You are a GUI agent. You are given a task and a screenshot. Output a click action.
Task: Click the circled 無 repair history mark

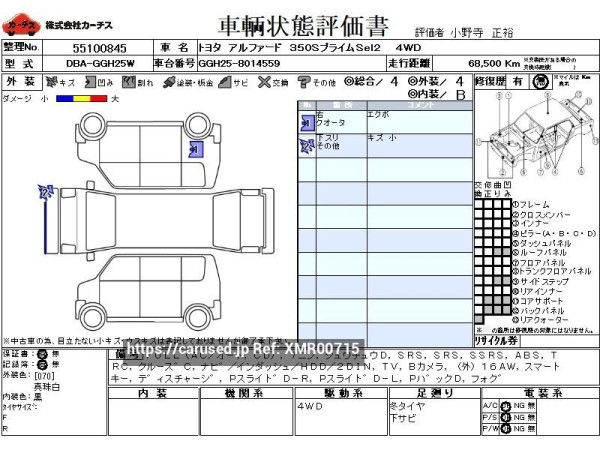pos(540,82)
